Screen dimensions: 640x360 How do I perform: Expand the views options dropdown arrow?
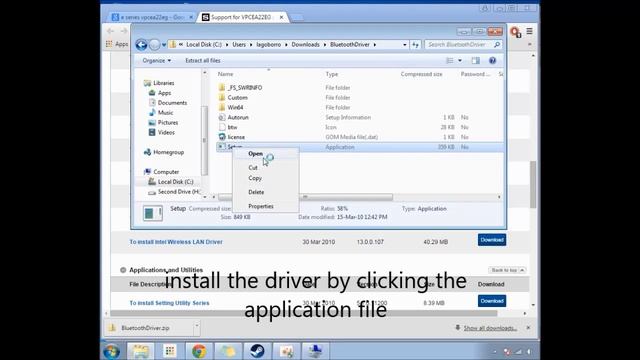[460, 60]
